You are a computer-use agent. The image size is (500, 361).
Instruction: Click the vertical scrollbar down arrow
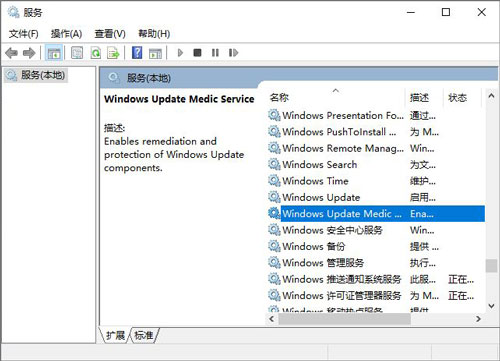tap(491, 306)
